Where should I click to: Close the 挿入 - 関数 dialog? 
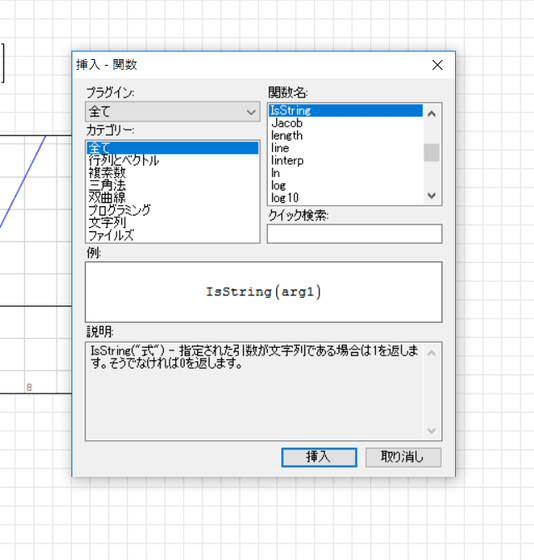click(437, 65)
